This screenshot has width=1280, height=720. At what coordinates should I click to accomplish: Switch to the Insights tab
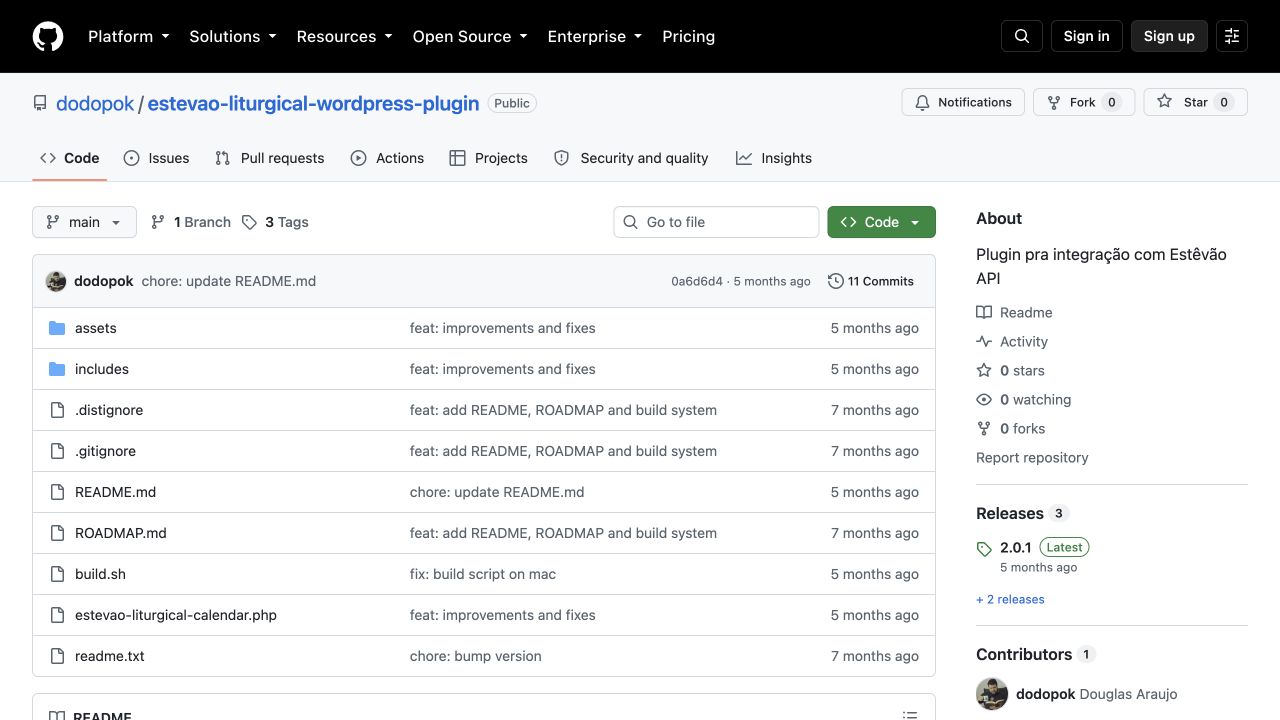[x=774, y=158]
